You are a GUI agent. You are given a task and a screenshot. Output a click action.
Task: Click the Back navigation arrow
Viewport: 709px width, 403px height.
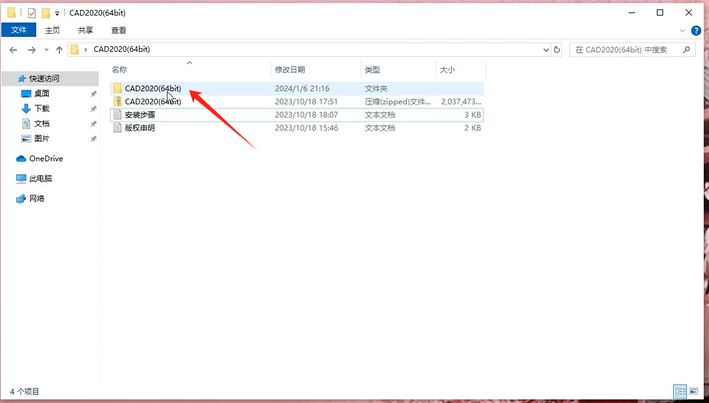coord(13,50)
